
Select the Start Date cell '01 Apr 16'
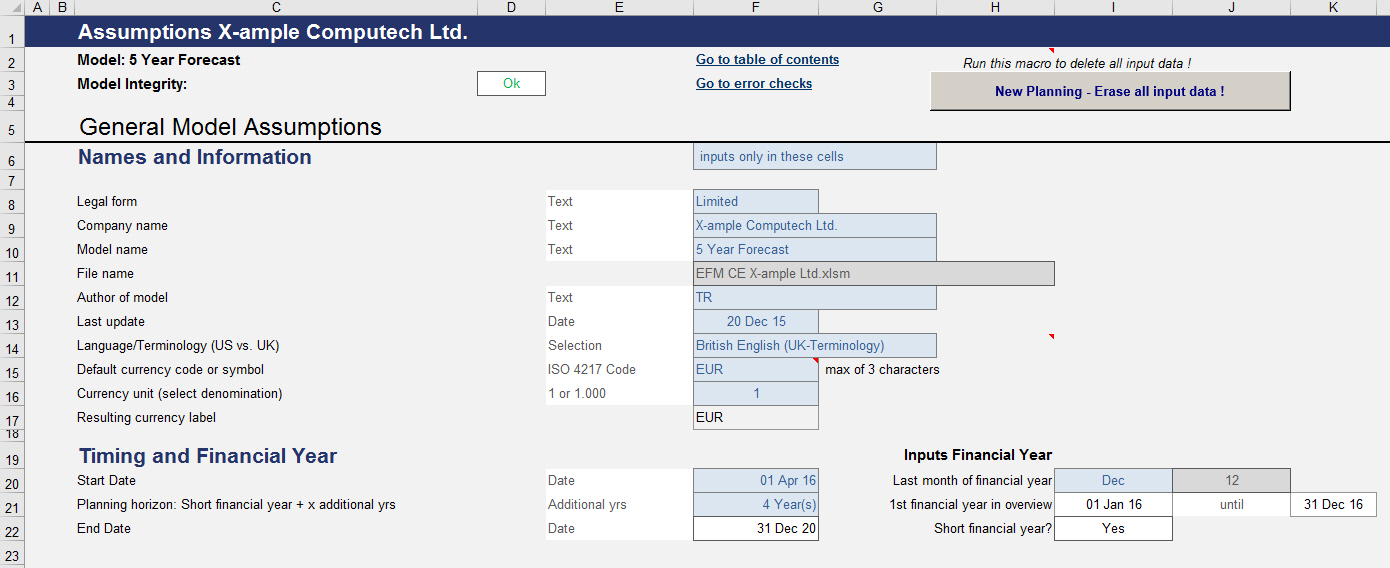[755, 481]
